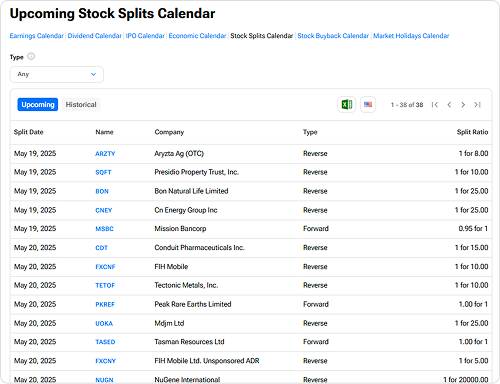Image resolution: width=500 pixels, height=384 pixels.
Task: Open the Stock Buyback Calendar link
Action: click(333, 36)
